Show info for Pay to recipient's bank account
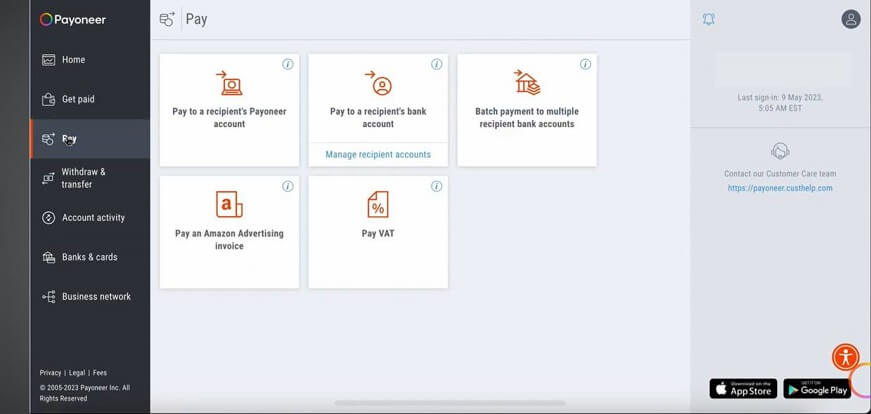 437,64
